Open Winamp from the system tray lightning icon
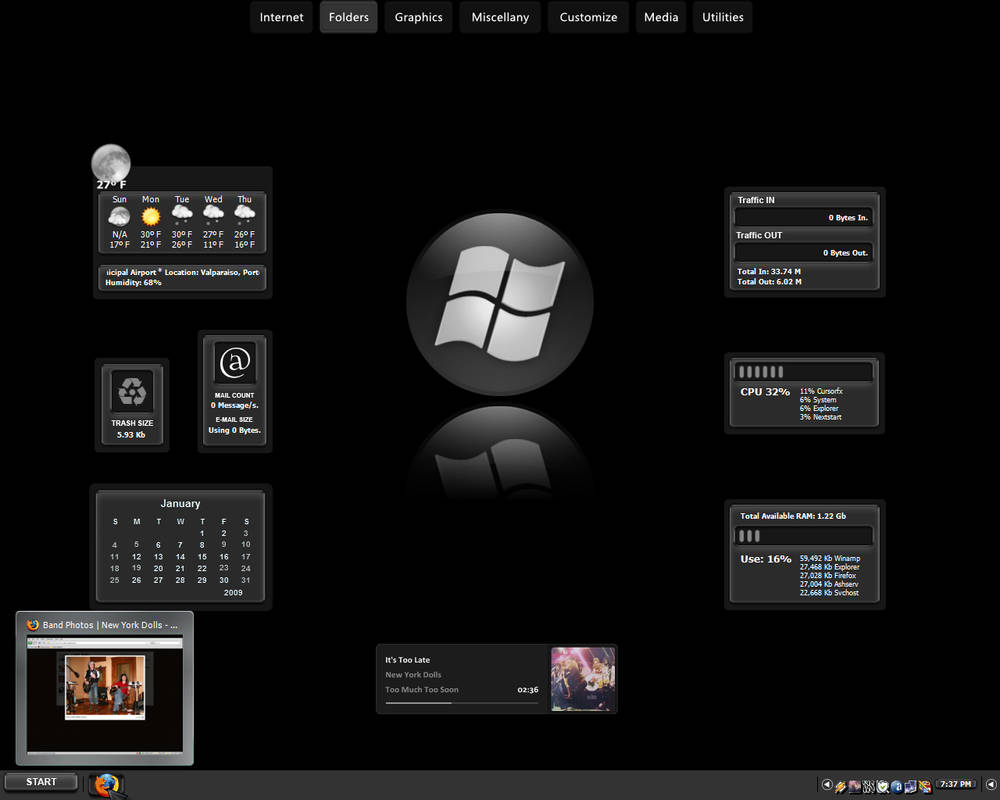 click(840, 785)
